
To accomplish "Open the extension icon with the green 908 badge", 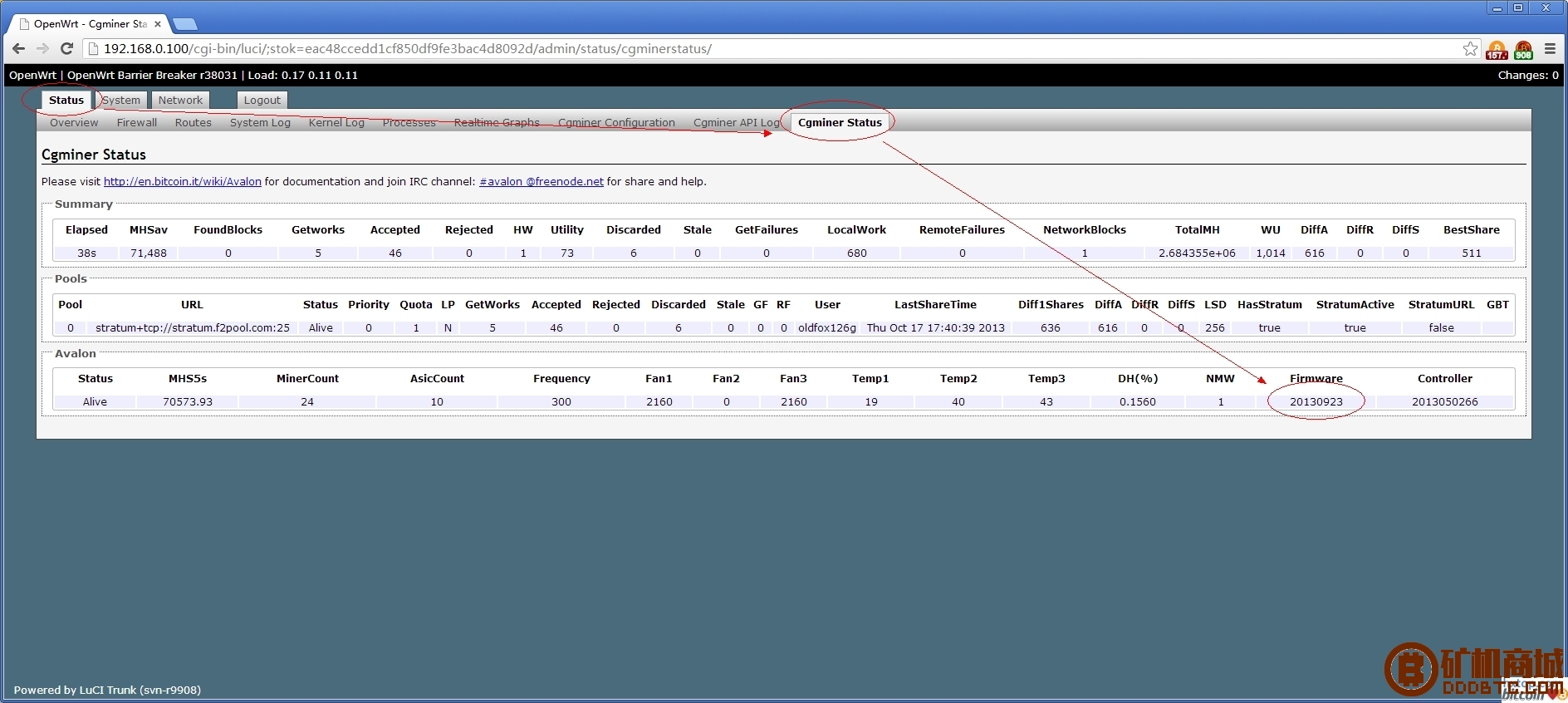I will 1523,50.
